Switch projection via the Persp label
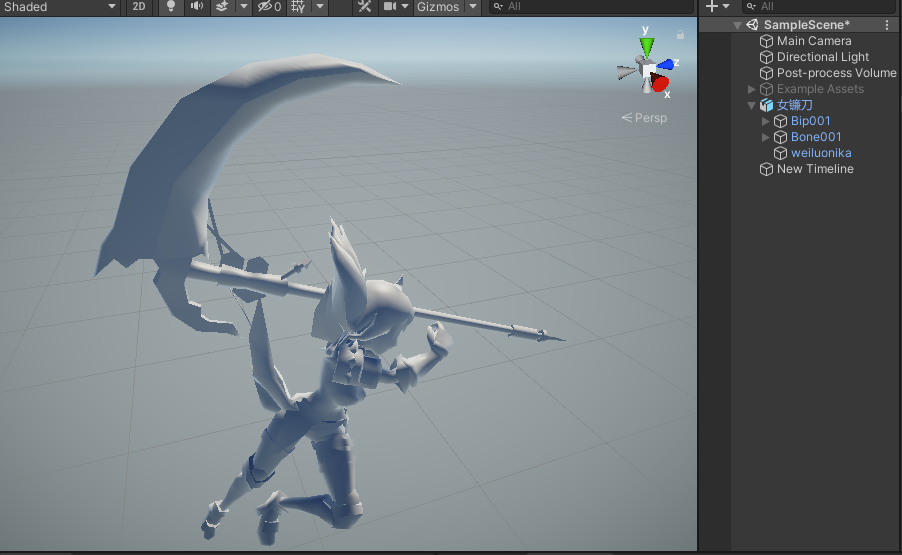 coord(644,118)
